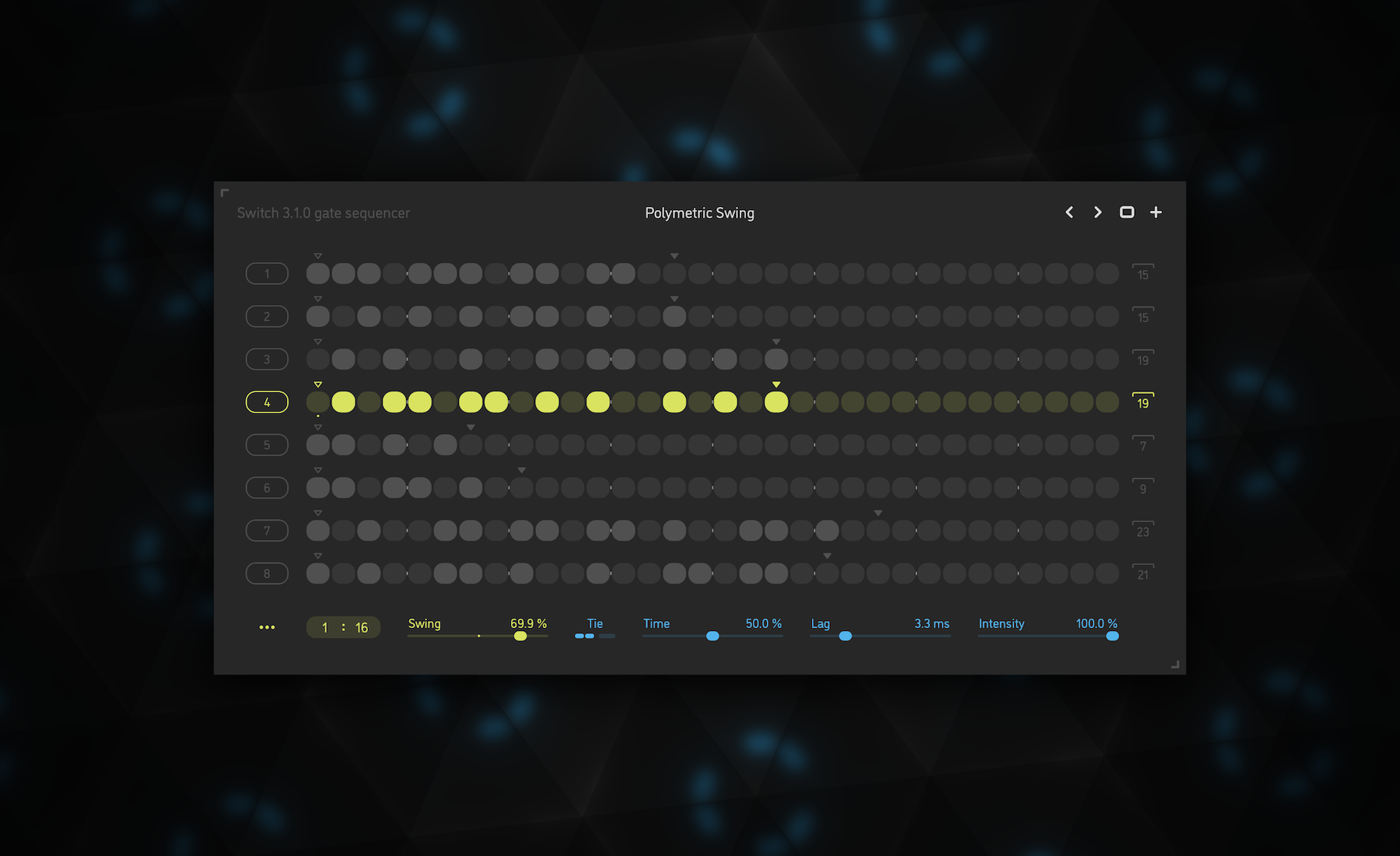Image resolution: width=1400 pixels, height=856 pixels.
Task: Click pattern button 1
Action: [x=267, y=274]
